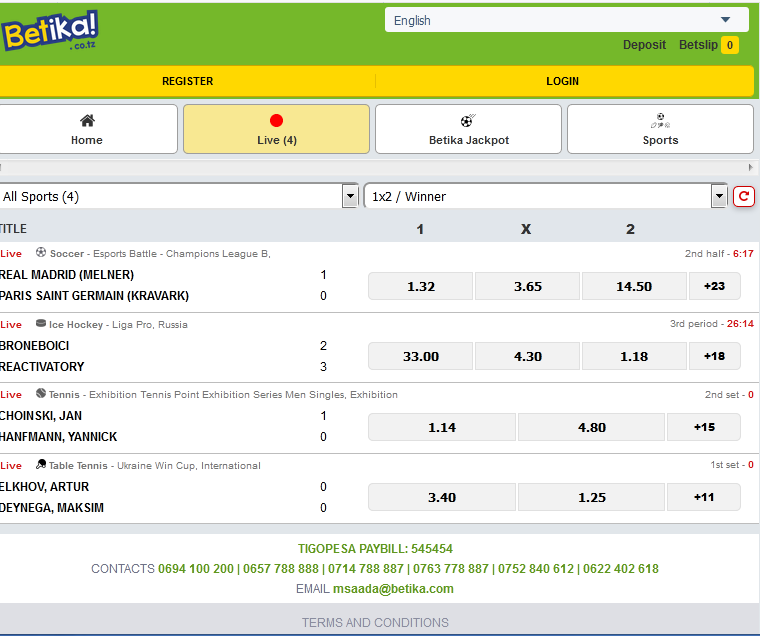This screenshot has width=760, height=636.
Task: Click BRONEBOICI team name
Action: (34, 346)
